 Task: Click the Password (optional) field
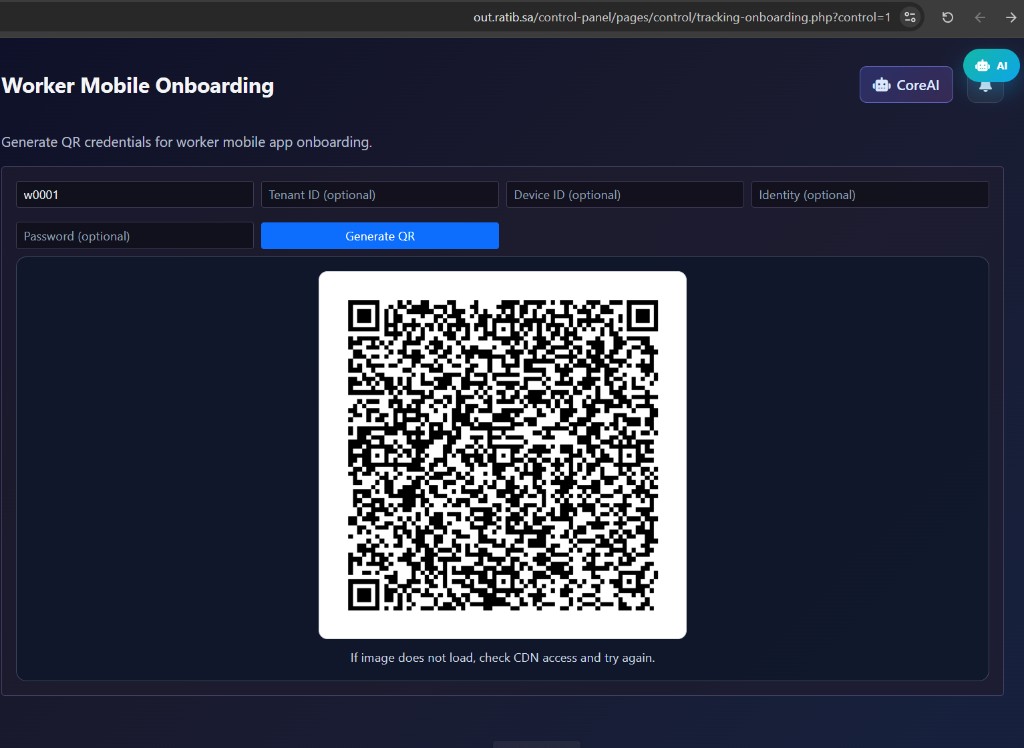coord(135,236)
